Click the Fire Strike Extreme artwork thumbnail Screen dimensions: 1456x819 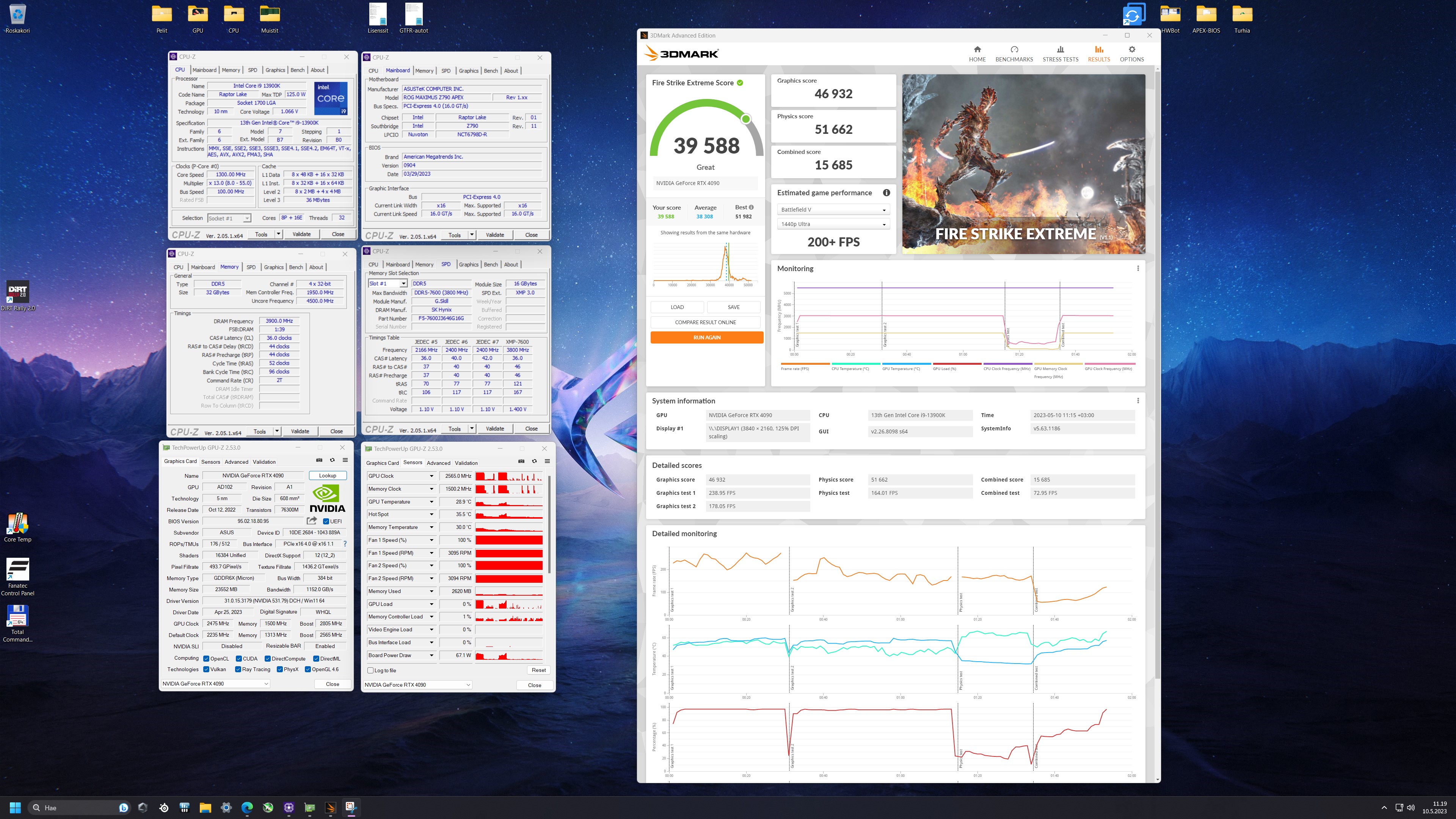[x=1024, y=164]
